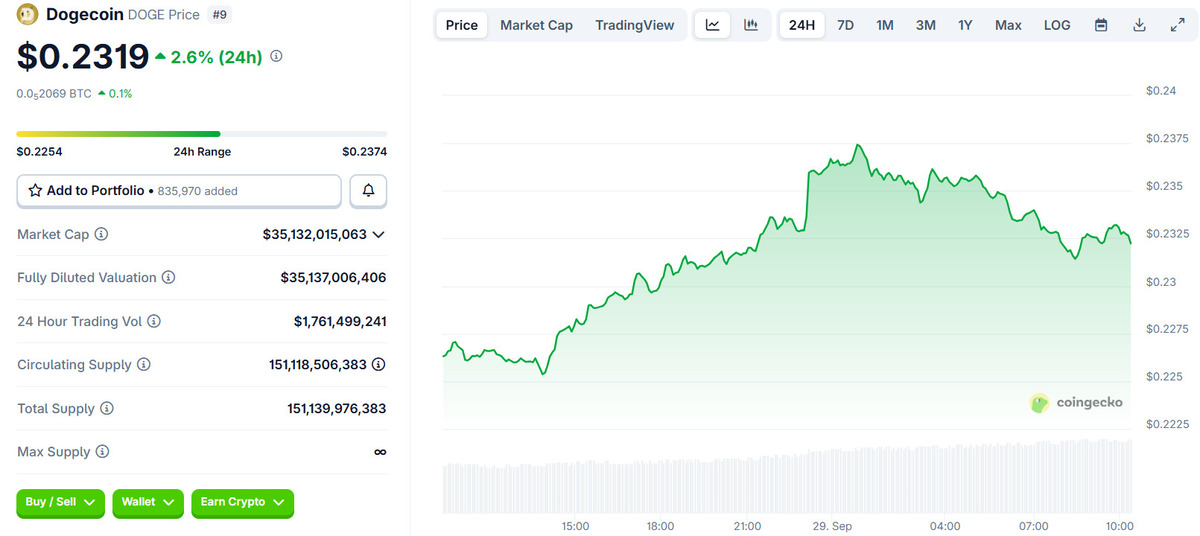Click the Dogecoin logo icon
Image resolution: width=1200 pixels, height=536 pixels.
pyautogui.click(x=28, y=15)
